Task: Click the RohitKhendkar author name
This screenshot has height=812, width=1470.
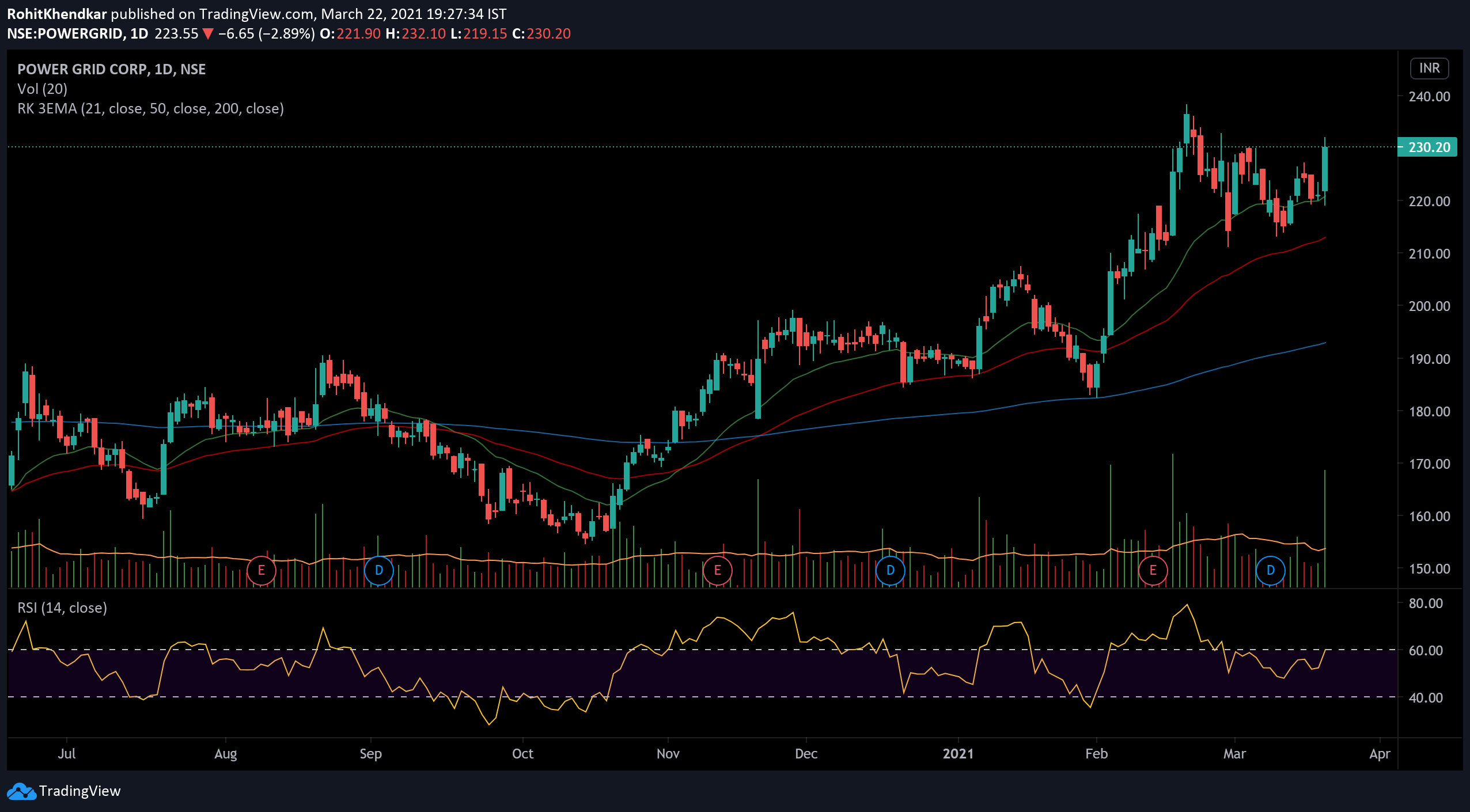Action: 57,14
